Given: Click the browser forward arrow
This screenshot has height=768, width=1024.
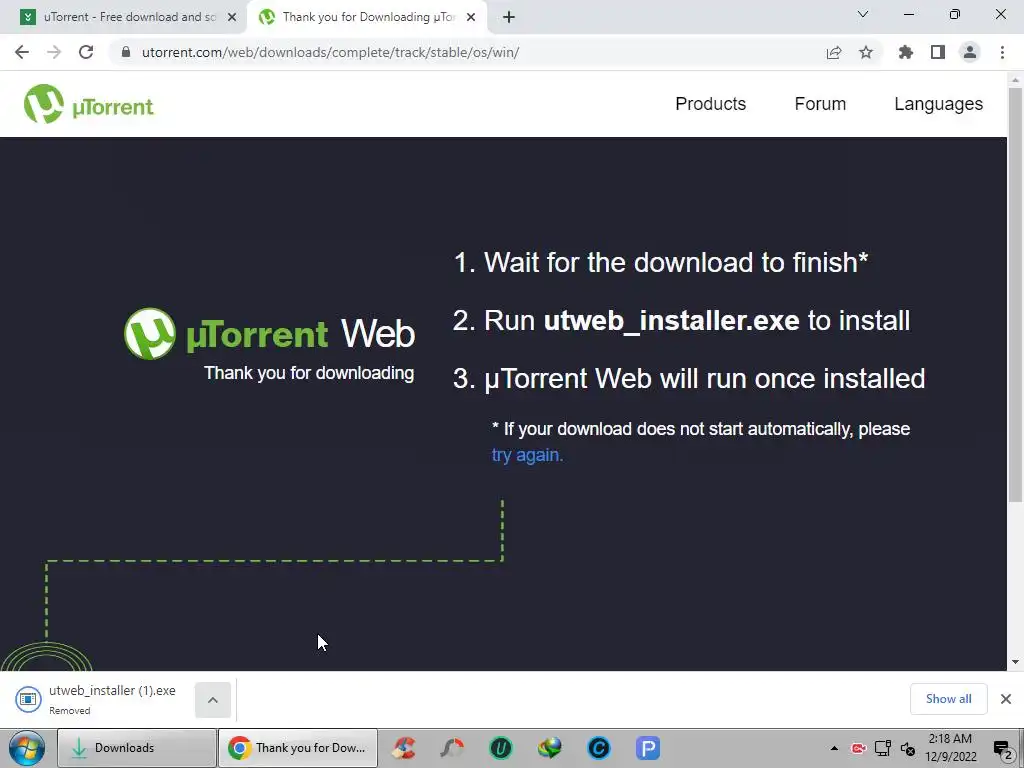Looking at the screenshot, I should [54, 52].
